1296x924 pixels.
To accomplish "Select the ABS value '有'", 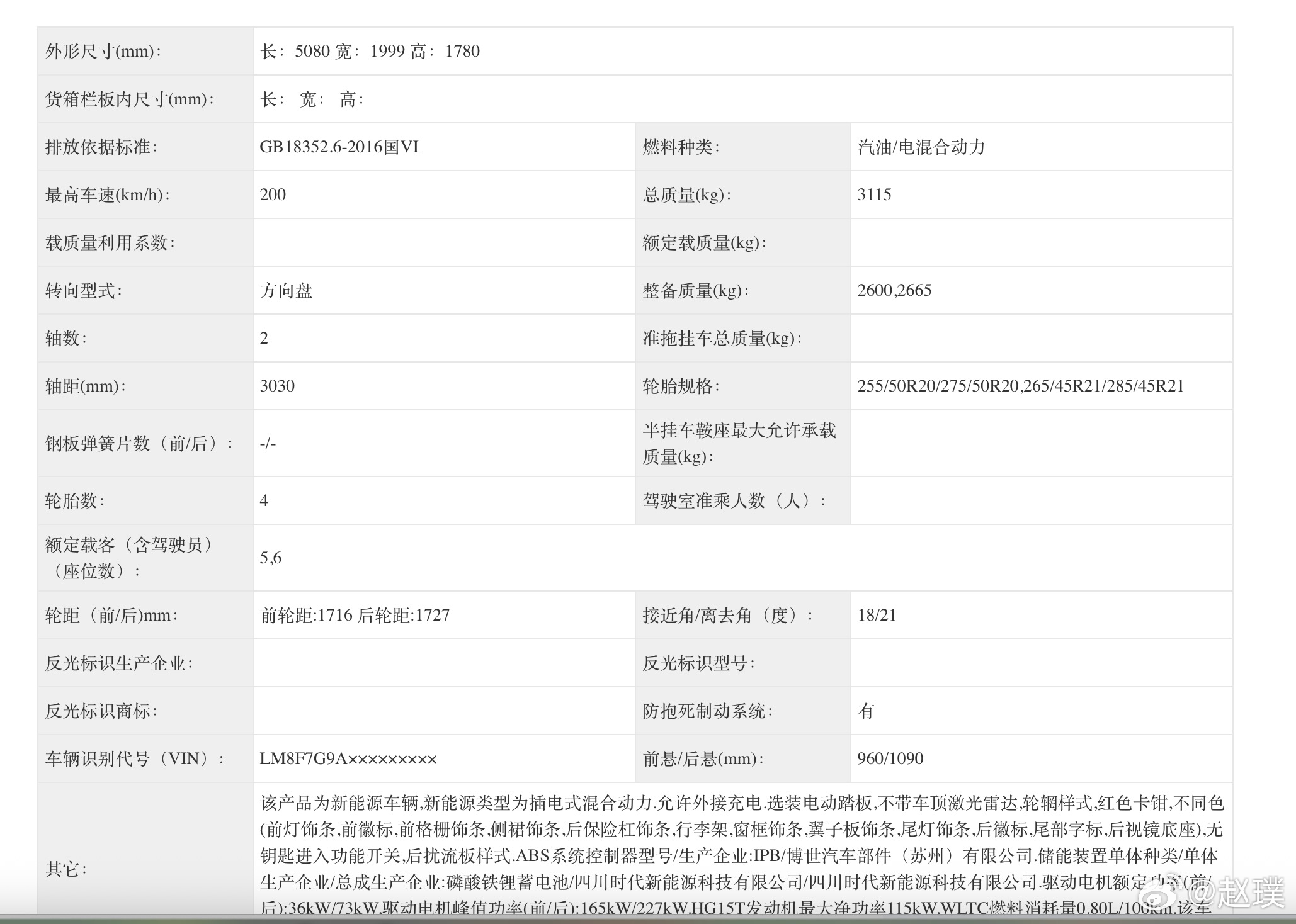I will click(x=866, y=711).
